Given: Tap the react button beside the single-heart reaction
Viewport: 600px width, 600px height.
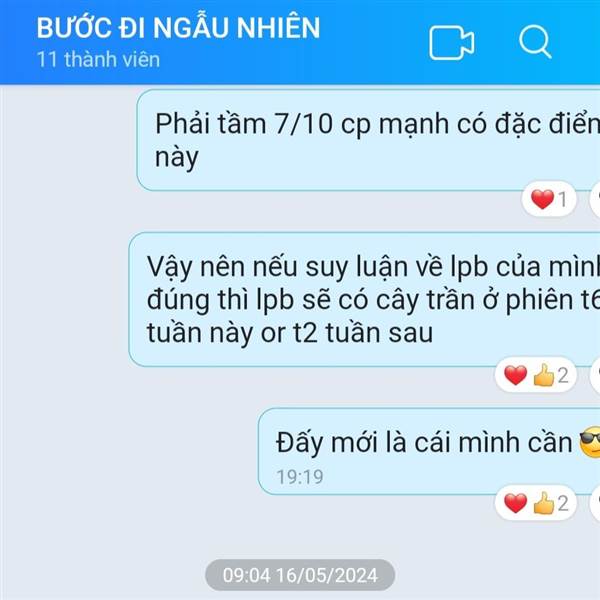Looking at the screenshot, I should 595,199.
